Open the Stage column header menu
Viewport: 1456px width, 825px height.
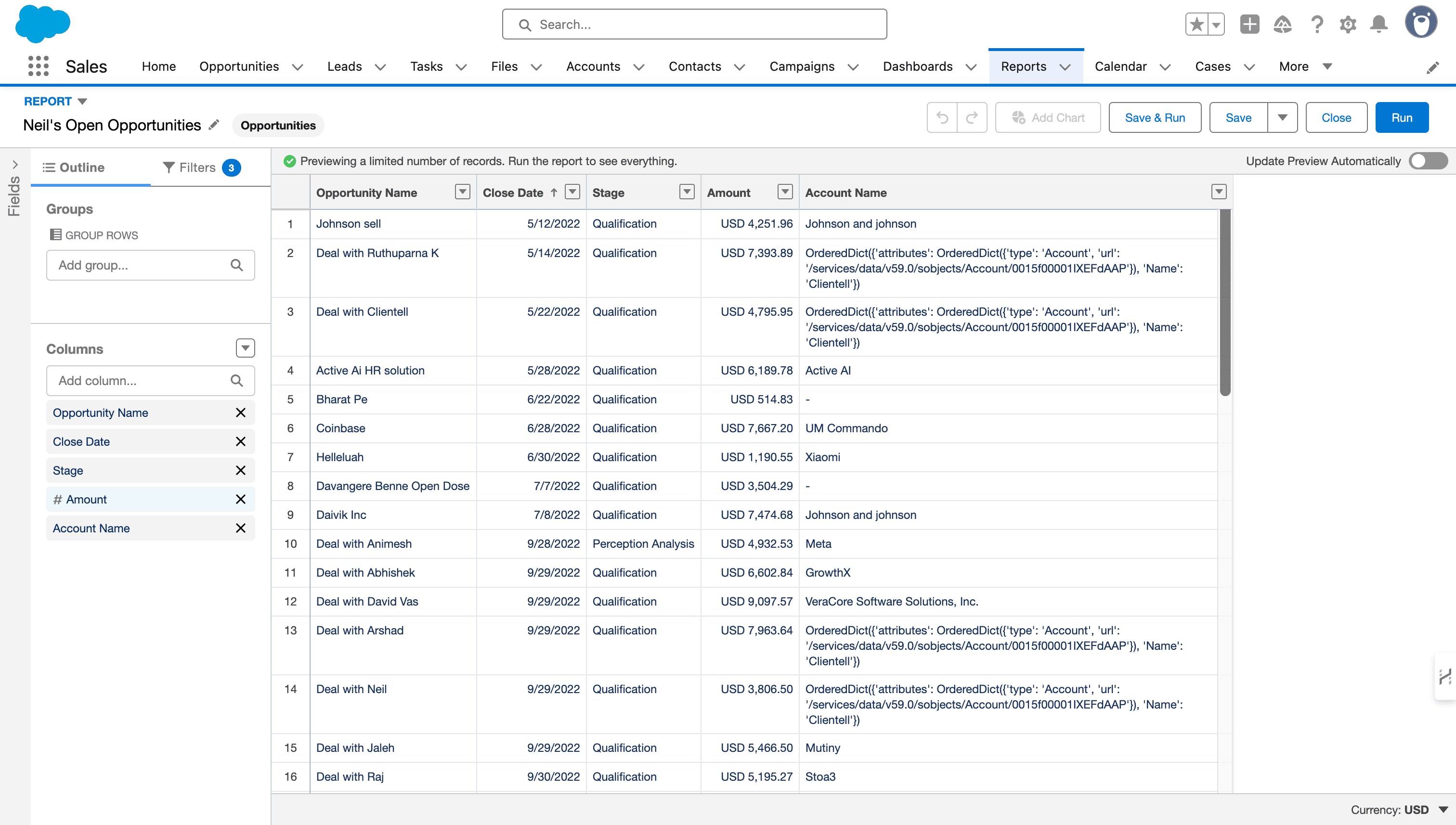point(687,192)
